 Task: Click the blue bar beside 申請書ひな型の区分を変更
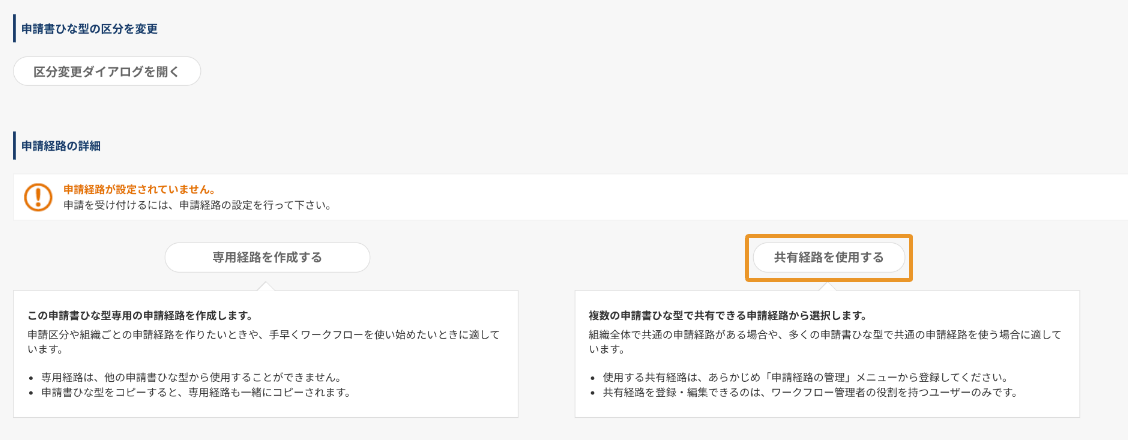pyautogui.click(x=14, y=28)
